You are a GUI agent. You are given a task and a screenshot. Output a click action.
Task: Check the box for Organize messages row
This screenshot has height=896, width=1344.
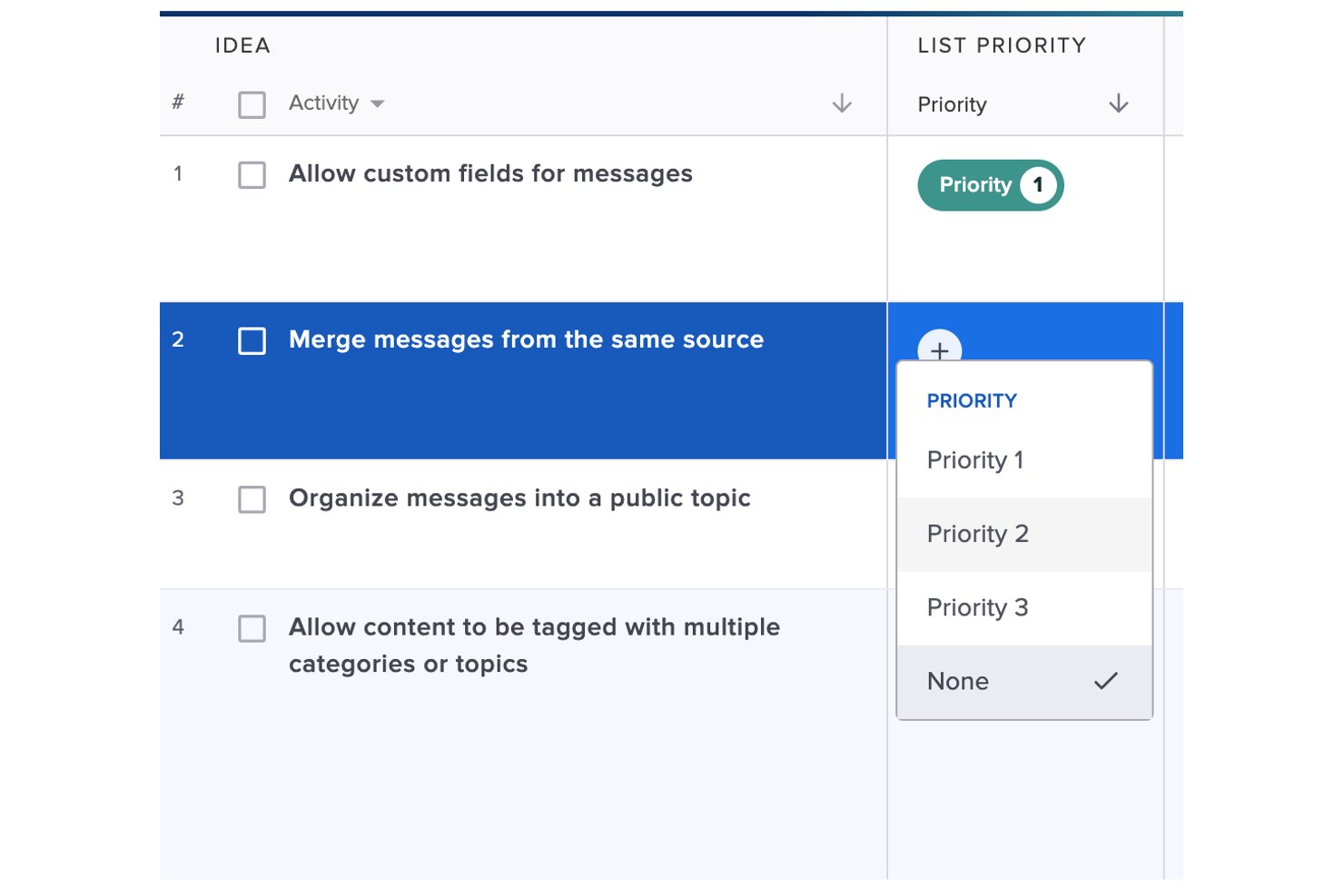tap(252, 499)
